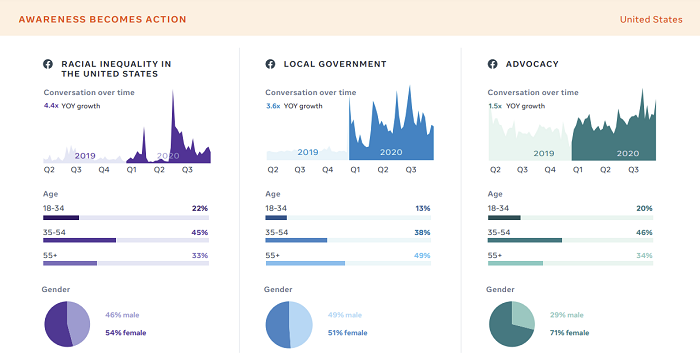Click the Gender label in Local Government panel
The width and height of the screenshot is (700, 360).
click(278, 289)
